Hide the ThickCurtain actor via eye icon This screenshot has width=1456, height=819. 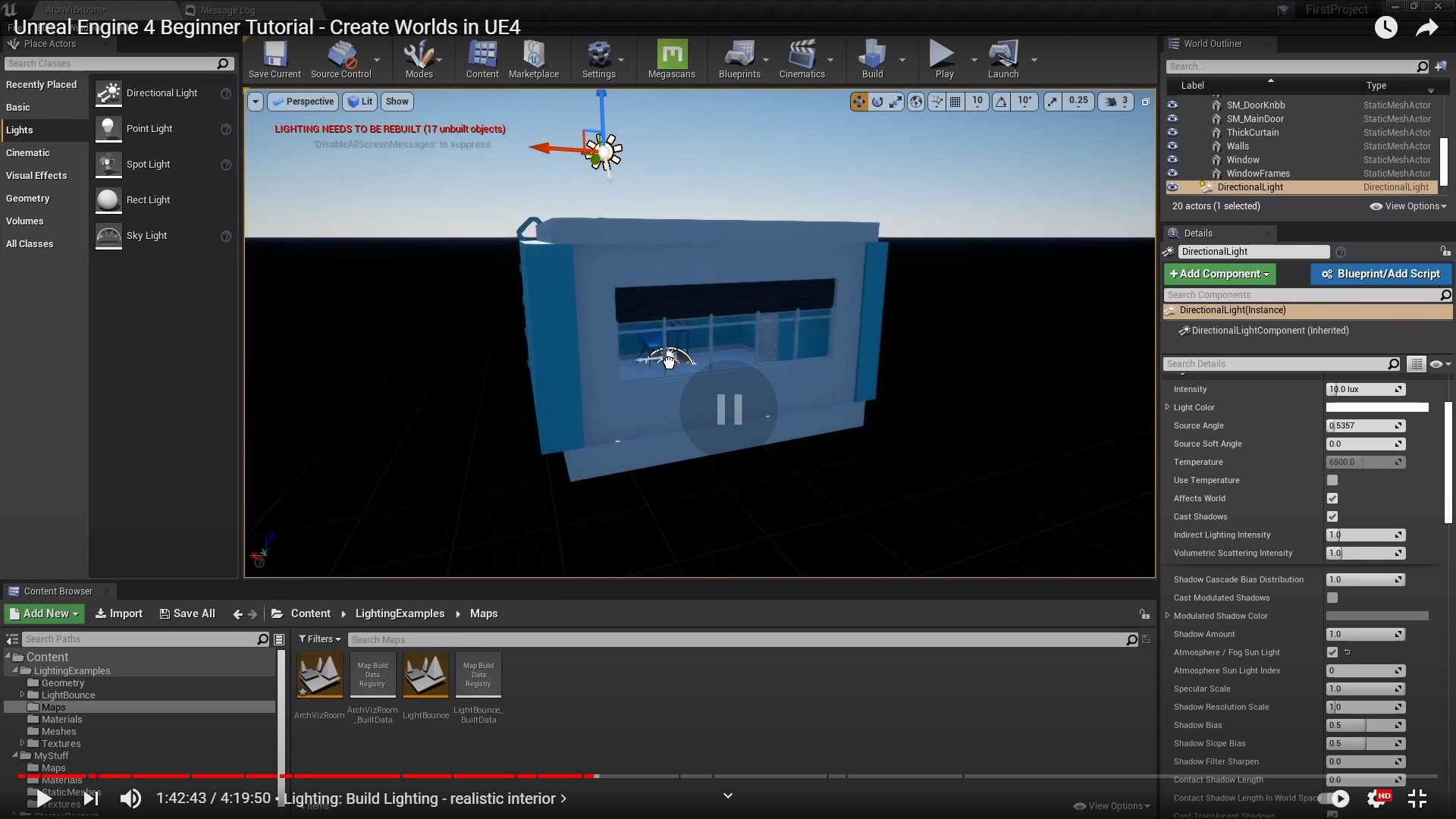pyautogui.click(x=1172, y=132)
